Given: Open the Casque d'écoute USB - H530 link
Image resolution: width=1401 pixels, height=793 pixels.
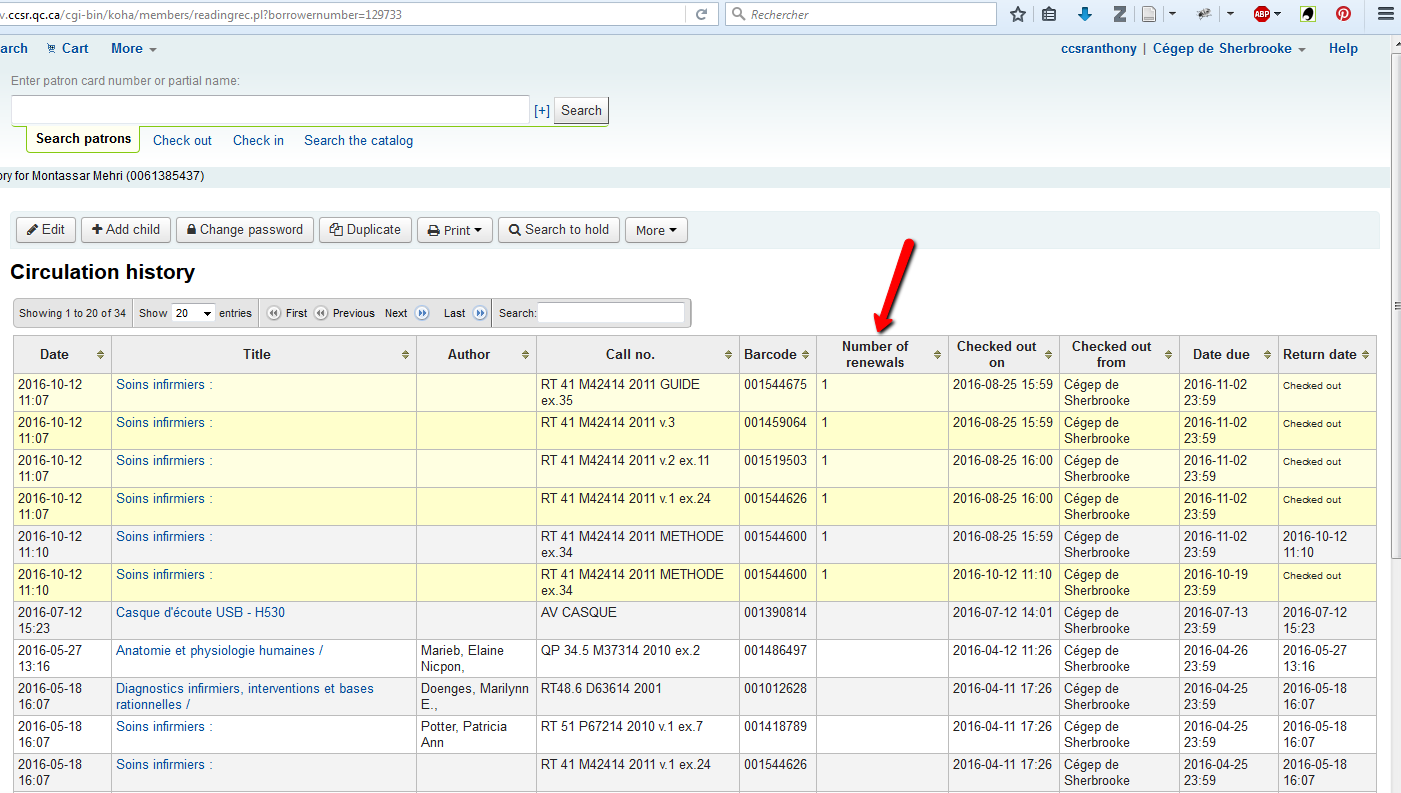Looking at the screenshot, I should click(x=200, y=612).
